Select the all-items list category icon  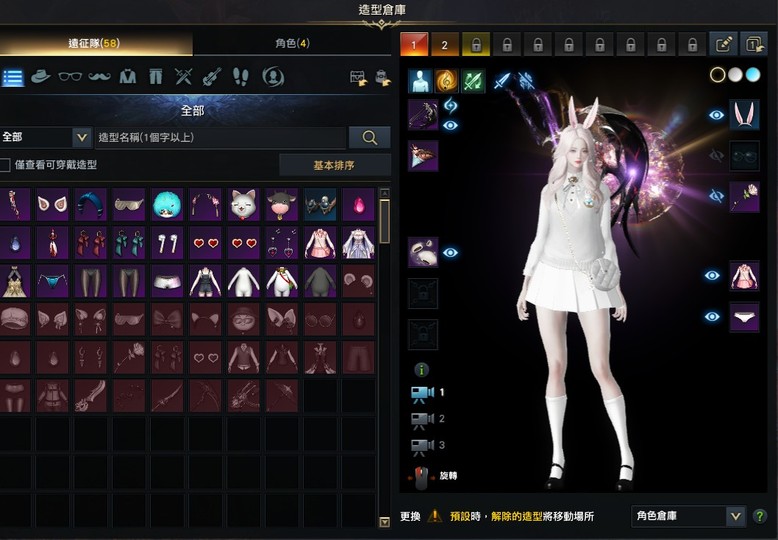[x=13, y=77]
